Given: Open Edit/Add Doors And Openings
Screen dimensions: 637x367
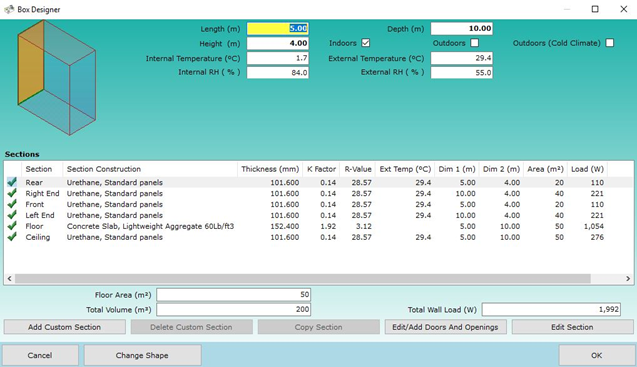Looking at the screenshot, I should pyautogui.click(x=445, y=327).
